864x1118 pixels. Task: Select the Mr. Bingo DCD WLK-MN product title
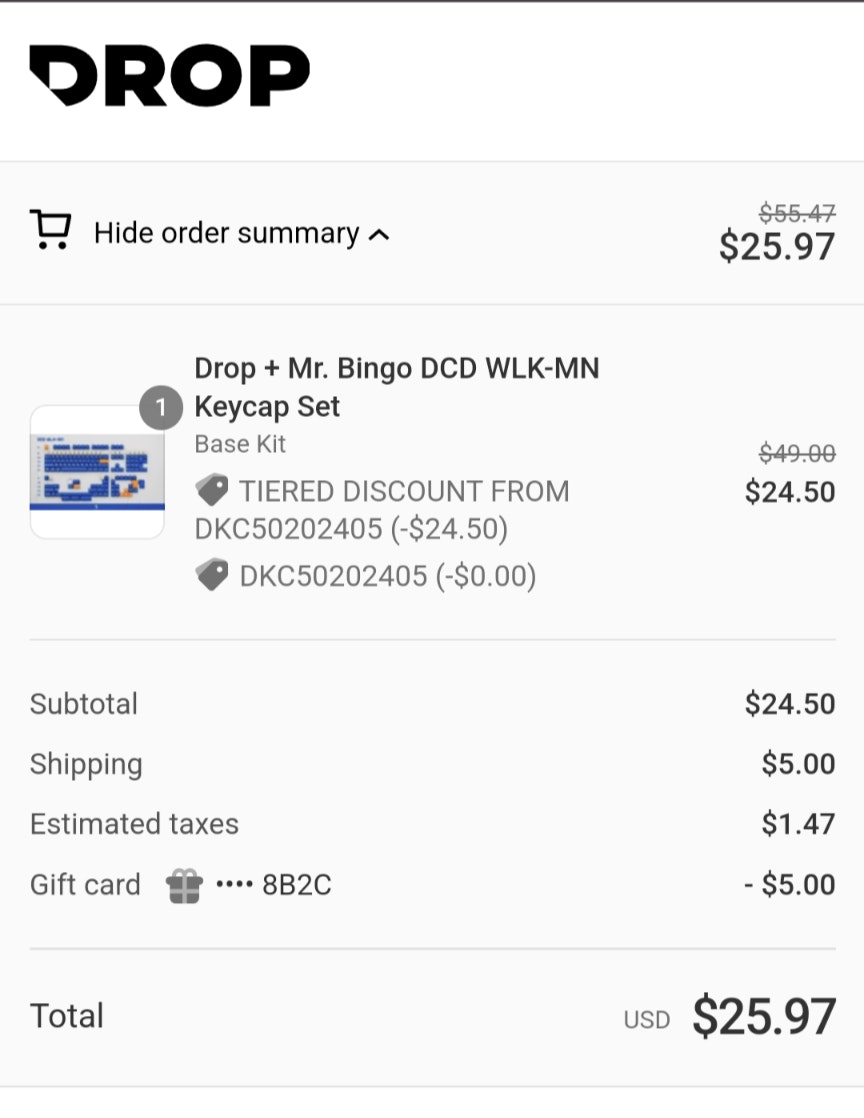[x=396, y=387]
